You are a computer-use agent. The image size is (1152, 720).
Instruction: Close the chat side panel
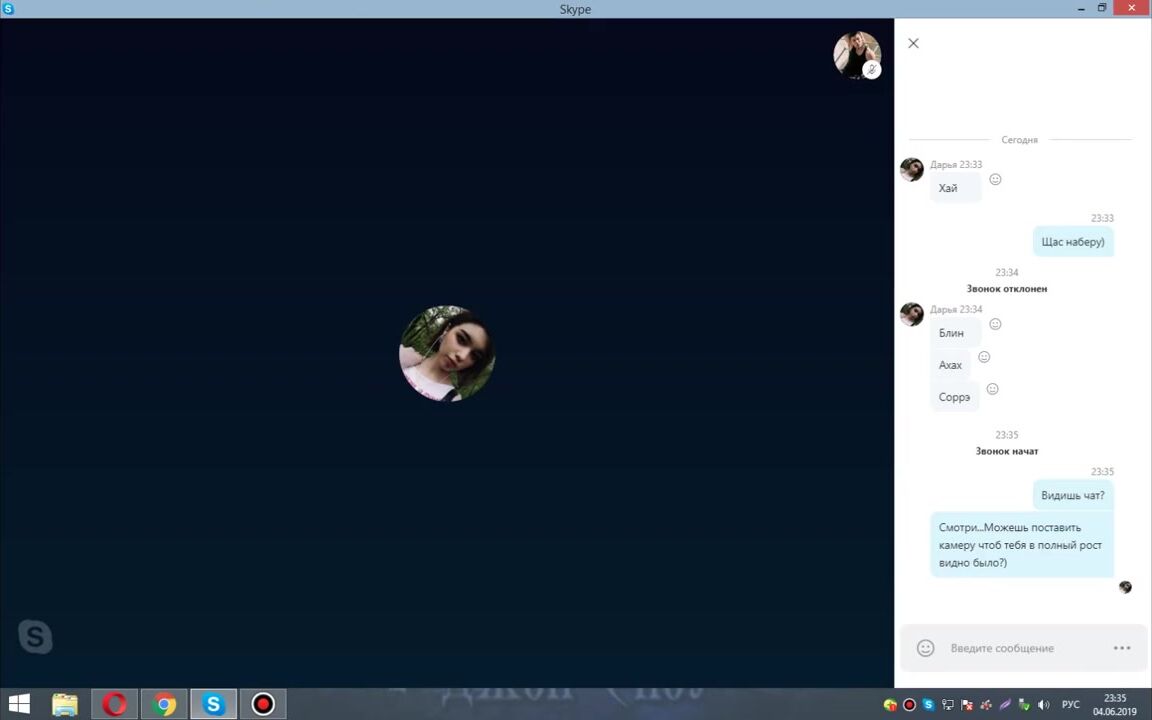click(x=913, y=43)
